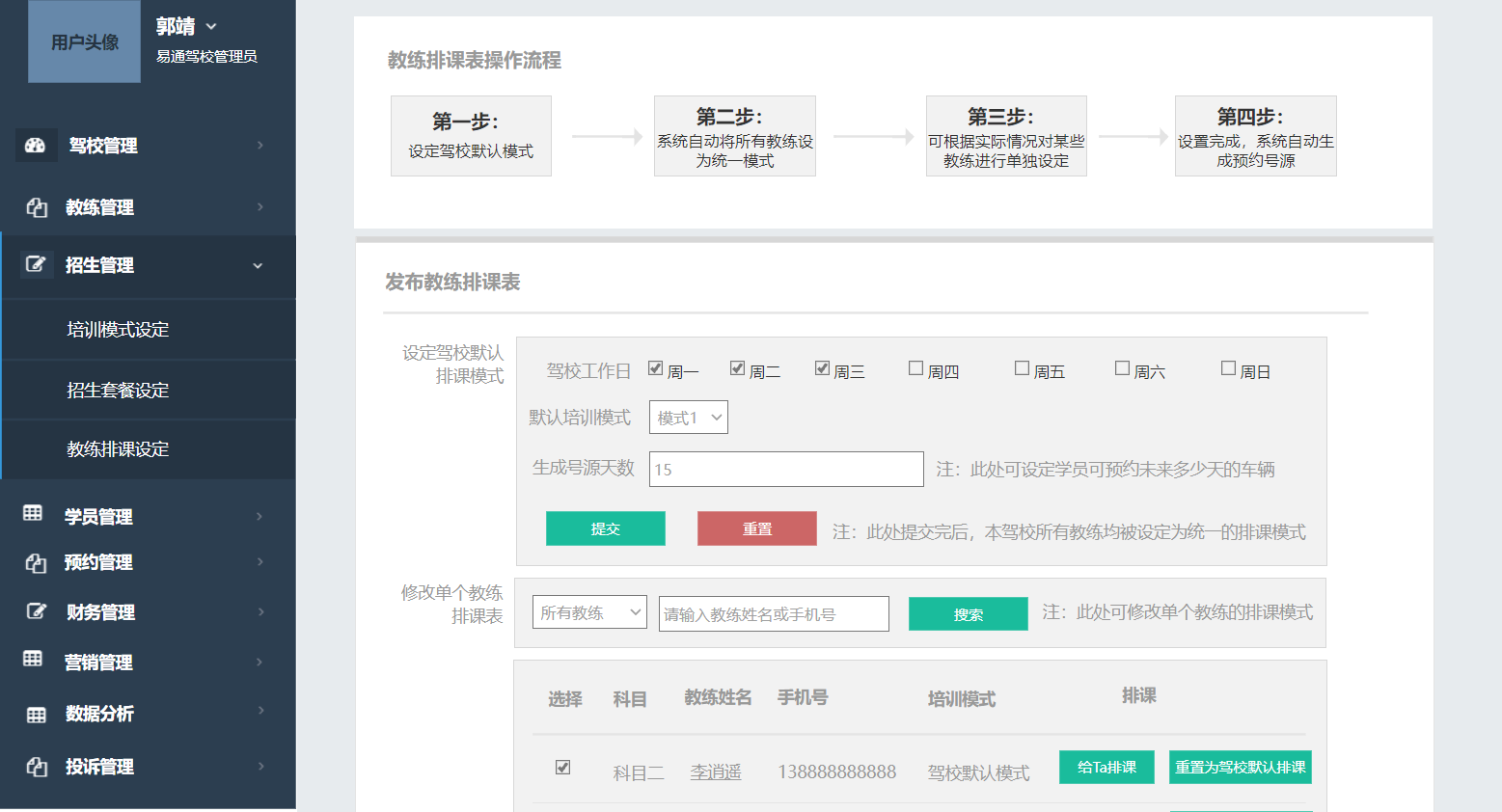The image size is (1502, 812).
Task: Click the 数据分析 table icon
Action: click(37, 715)
